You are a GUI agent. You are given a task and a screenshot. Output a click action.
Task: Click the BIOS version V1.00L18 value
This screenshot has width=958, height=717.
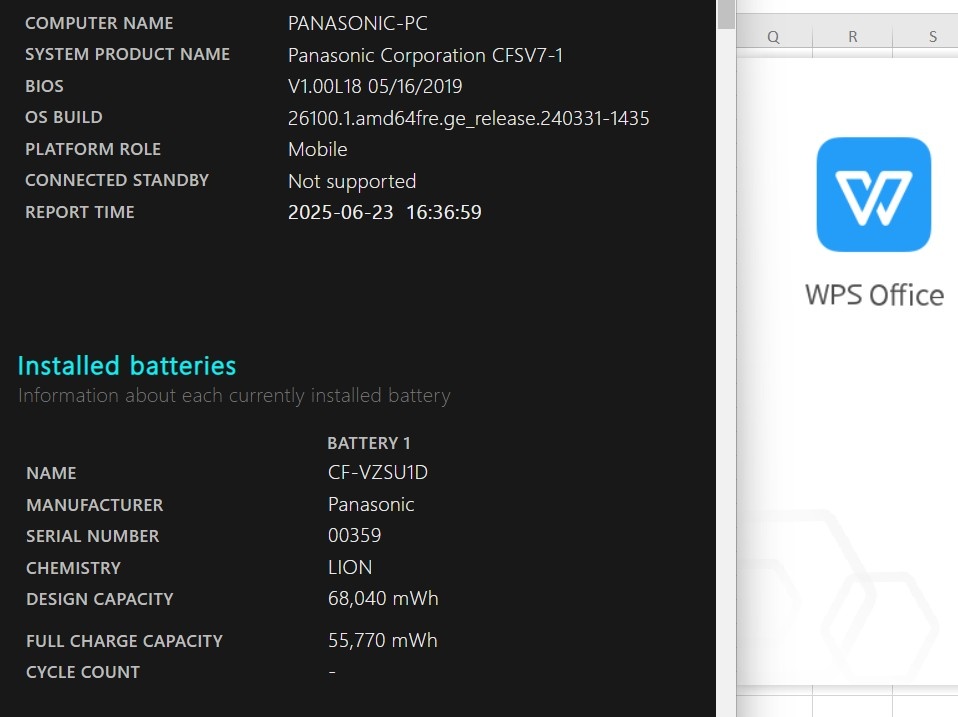point(375,86)
